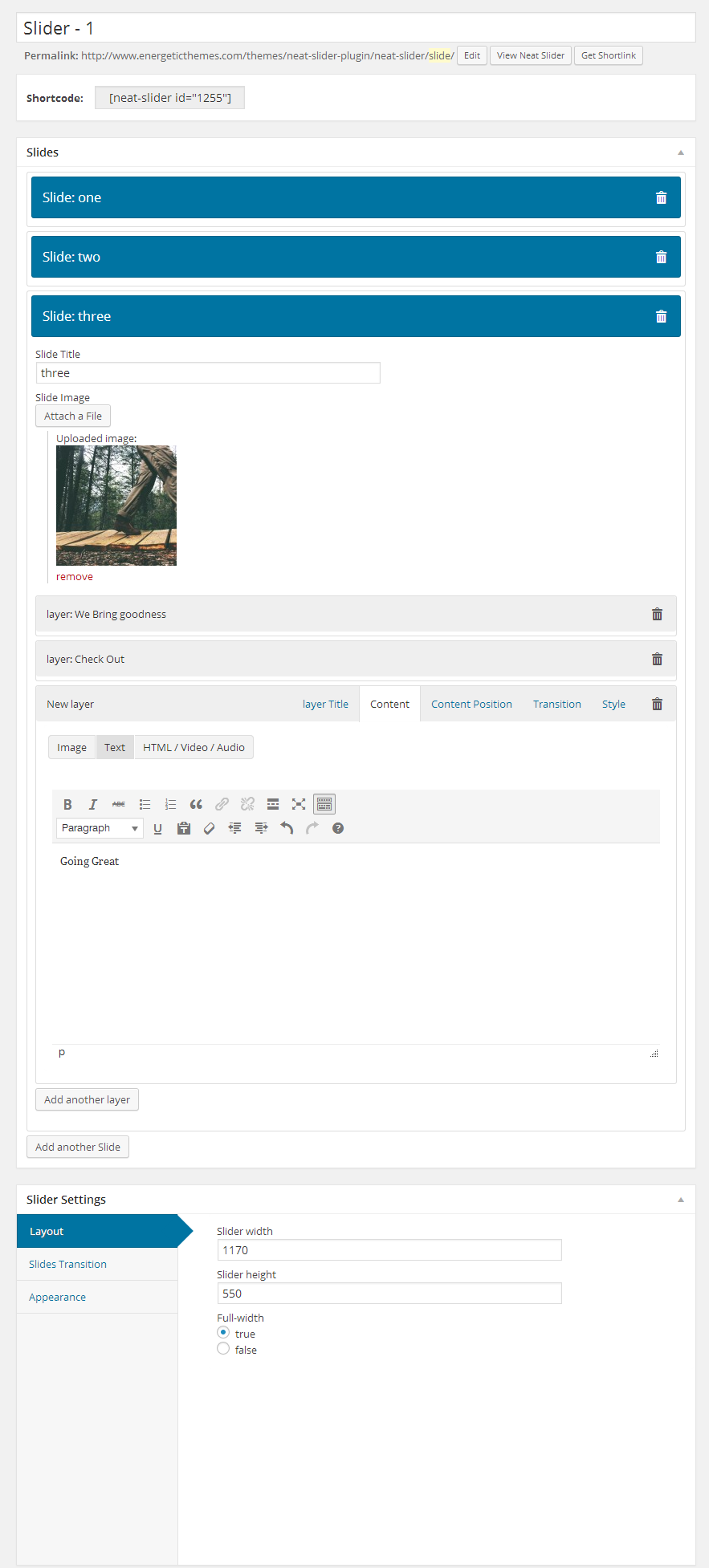Expand the Slide: two header
Image resolution: width=709 pixels, height=1568 pixels.
coord(356,257)
